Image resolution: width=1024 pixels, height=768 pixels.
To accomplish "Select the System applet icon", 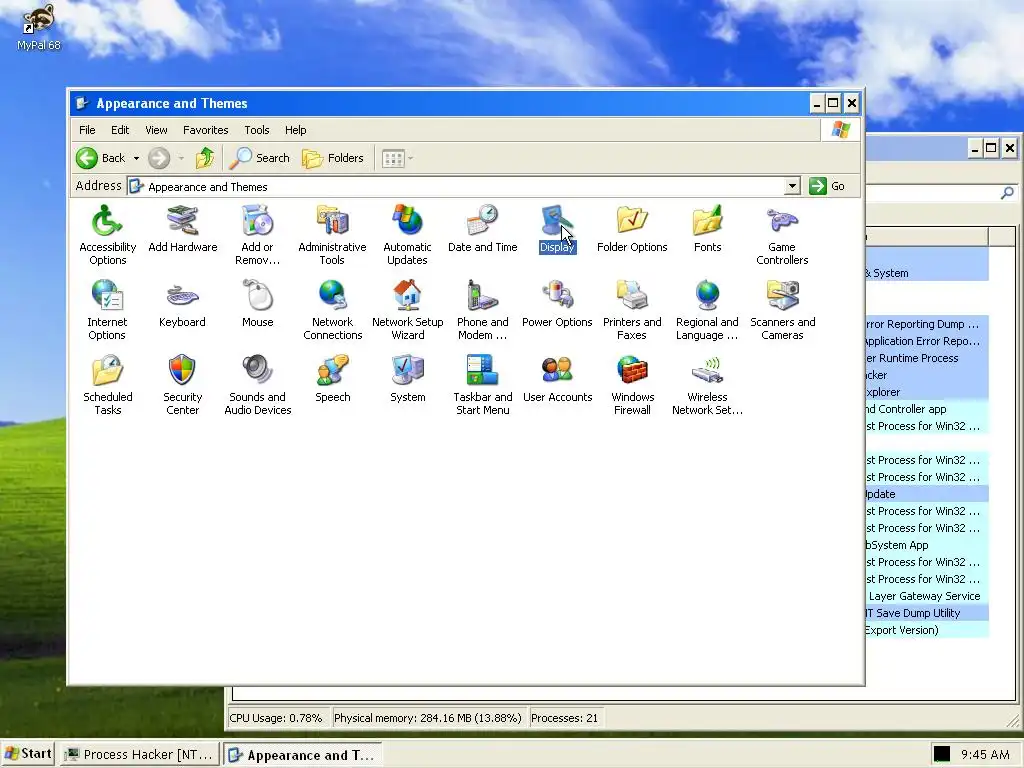I will coord(408,379).
